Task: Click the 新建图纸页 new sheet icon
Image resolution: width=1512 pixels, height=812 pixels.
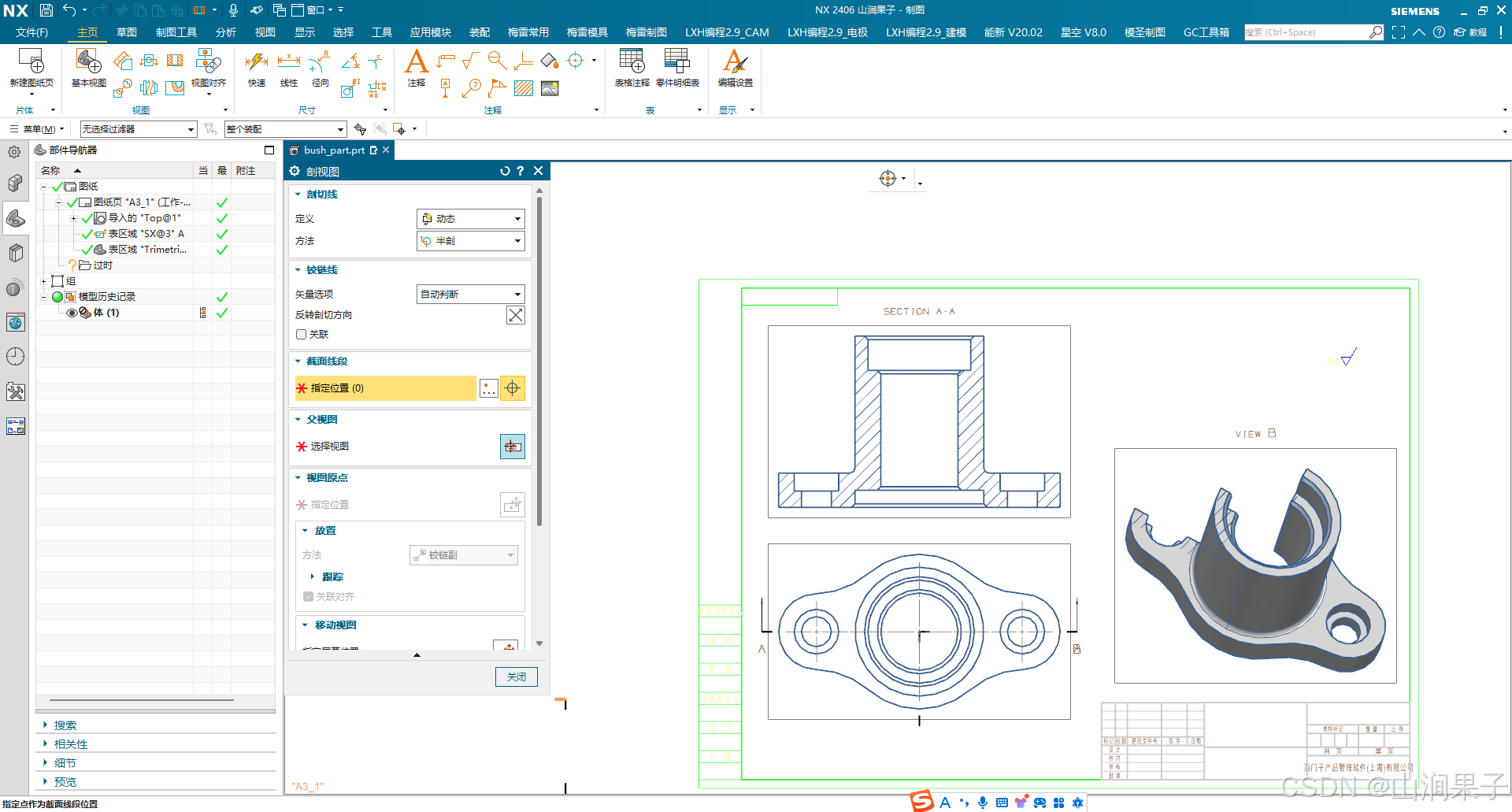Action: click(31, 61)
